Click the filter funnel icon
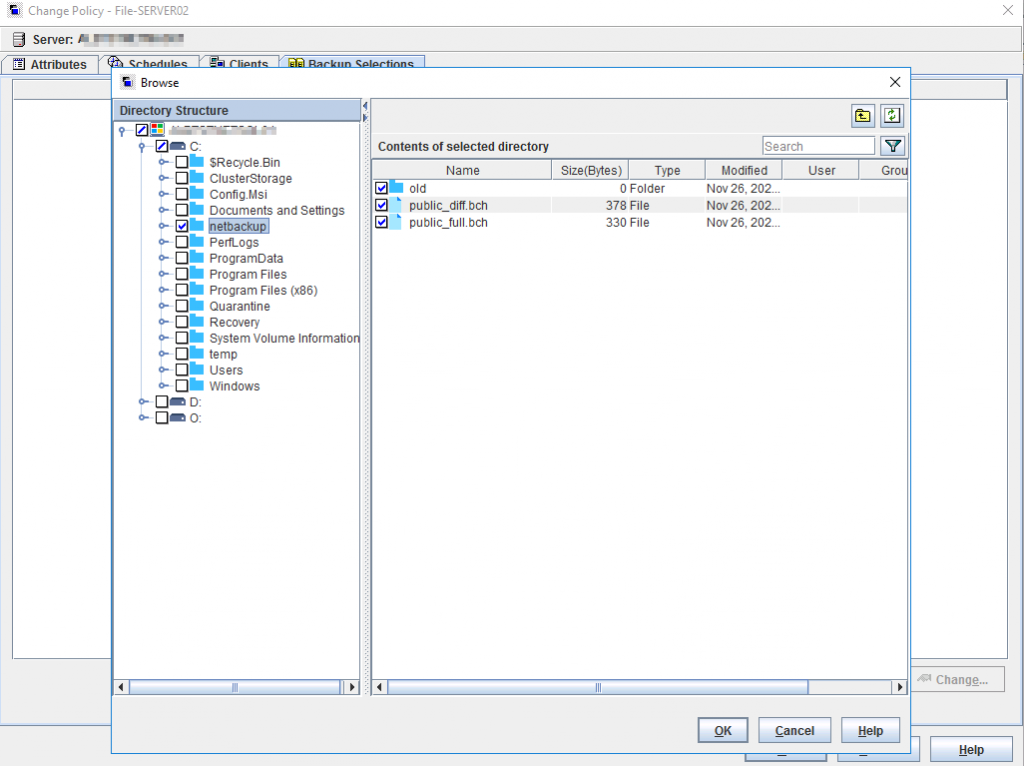Image resolution: width=1024 pixels, height=766 pixels. (x=893, y=147)
